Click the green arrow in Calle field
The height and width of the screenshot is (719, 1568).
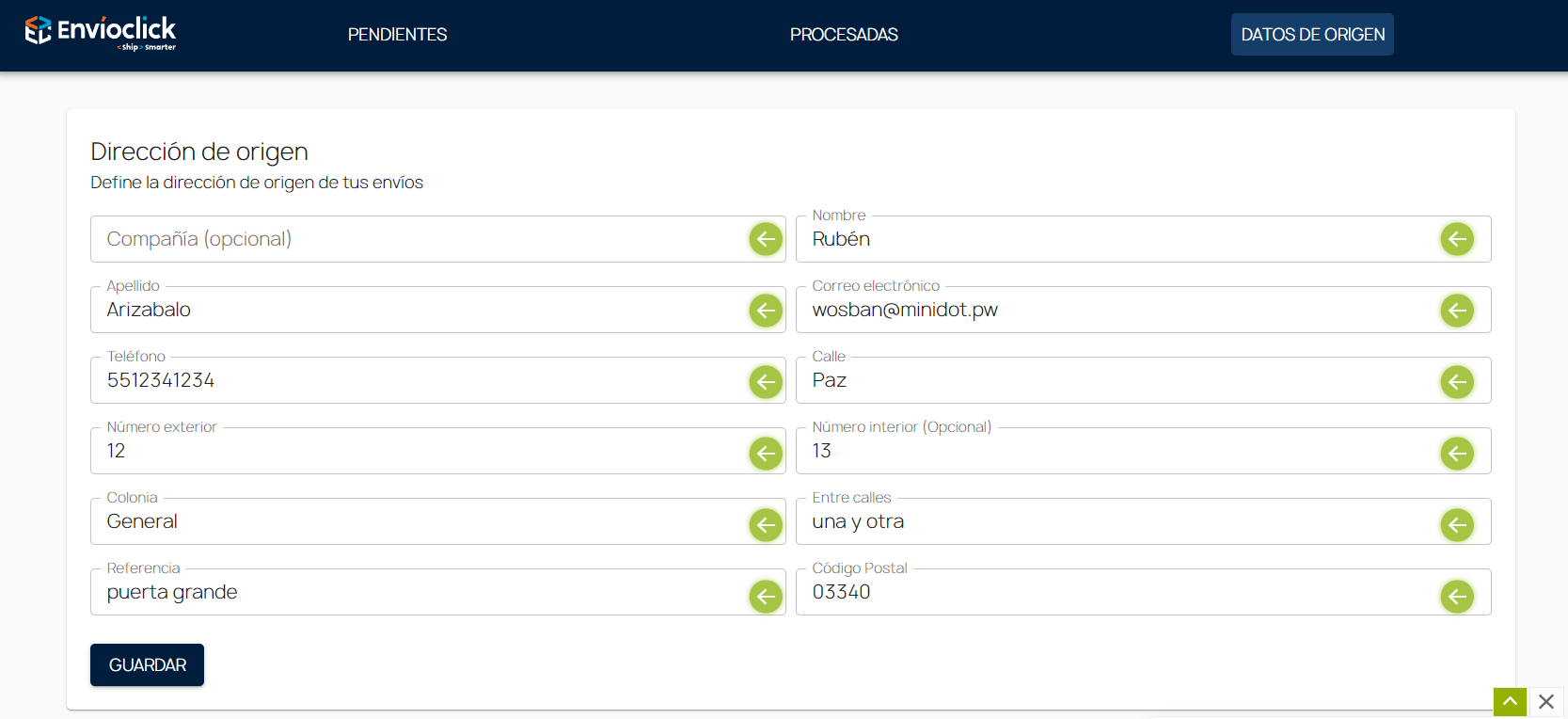1456,381
